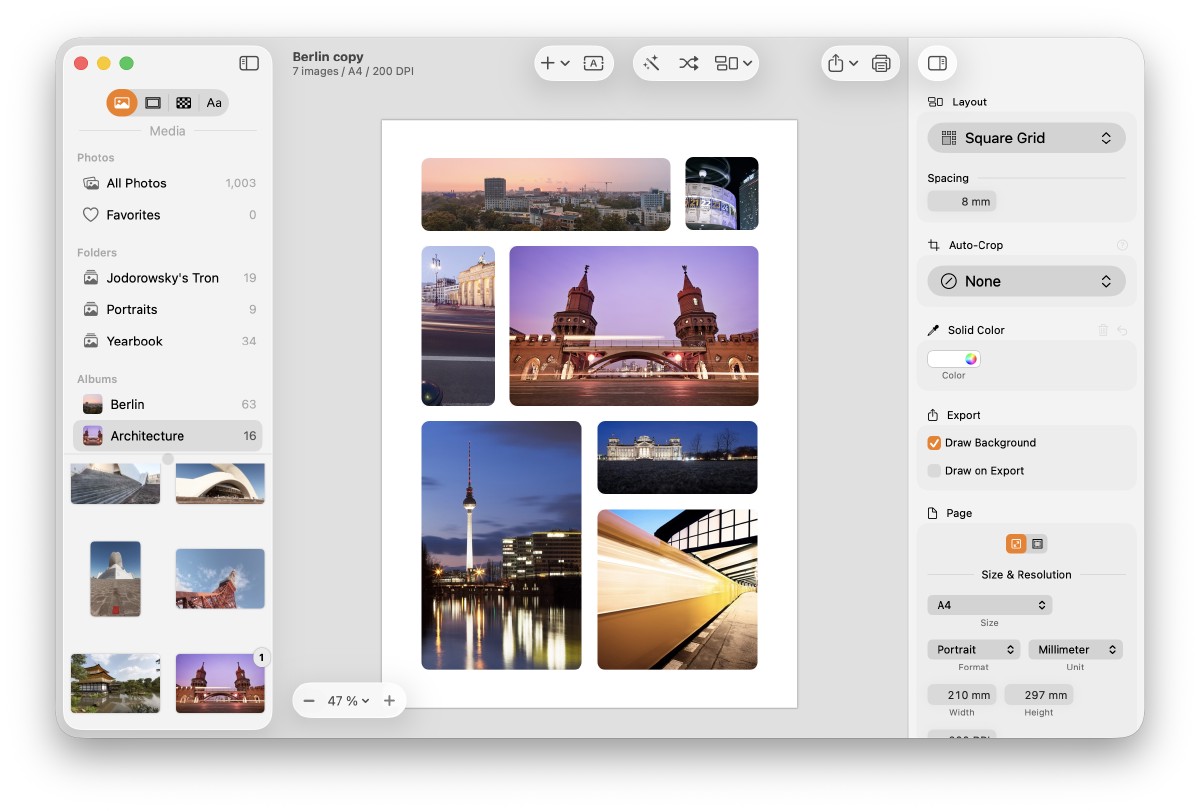This screenshot has width=1200, height=811.
Task: Open the add (+) menu in toolbar
Action: point(554,63)
